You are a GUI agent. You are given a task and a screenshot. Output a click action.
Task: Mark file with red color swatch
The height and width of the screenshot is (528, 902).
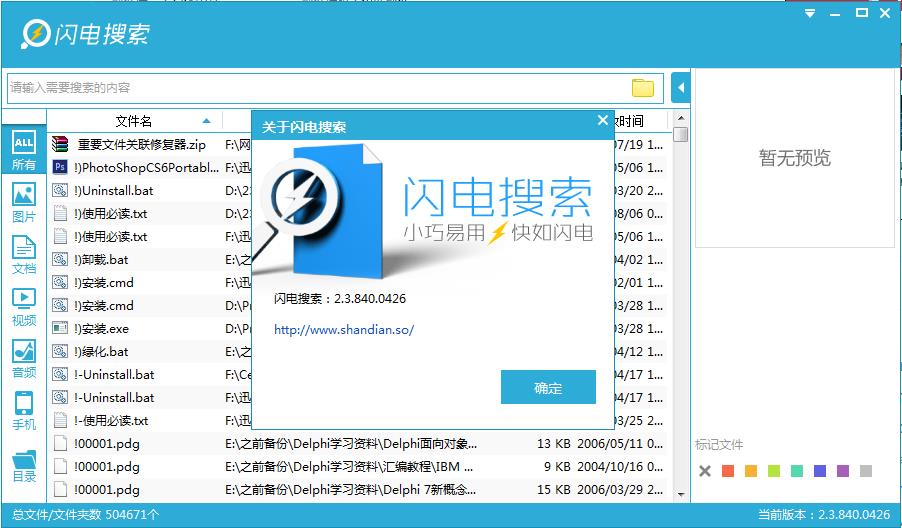click(728, 471)
